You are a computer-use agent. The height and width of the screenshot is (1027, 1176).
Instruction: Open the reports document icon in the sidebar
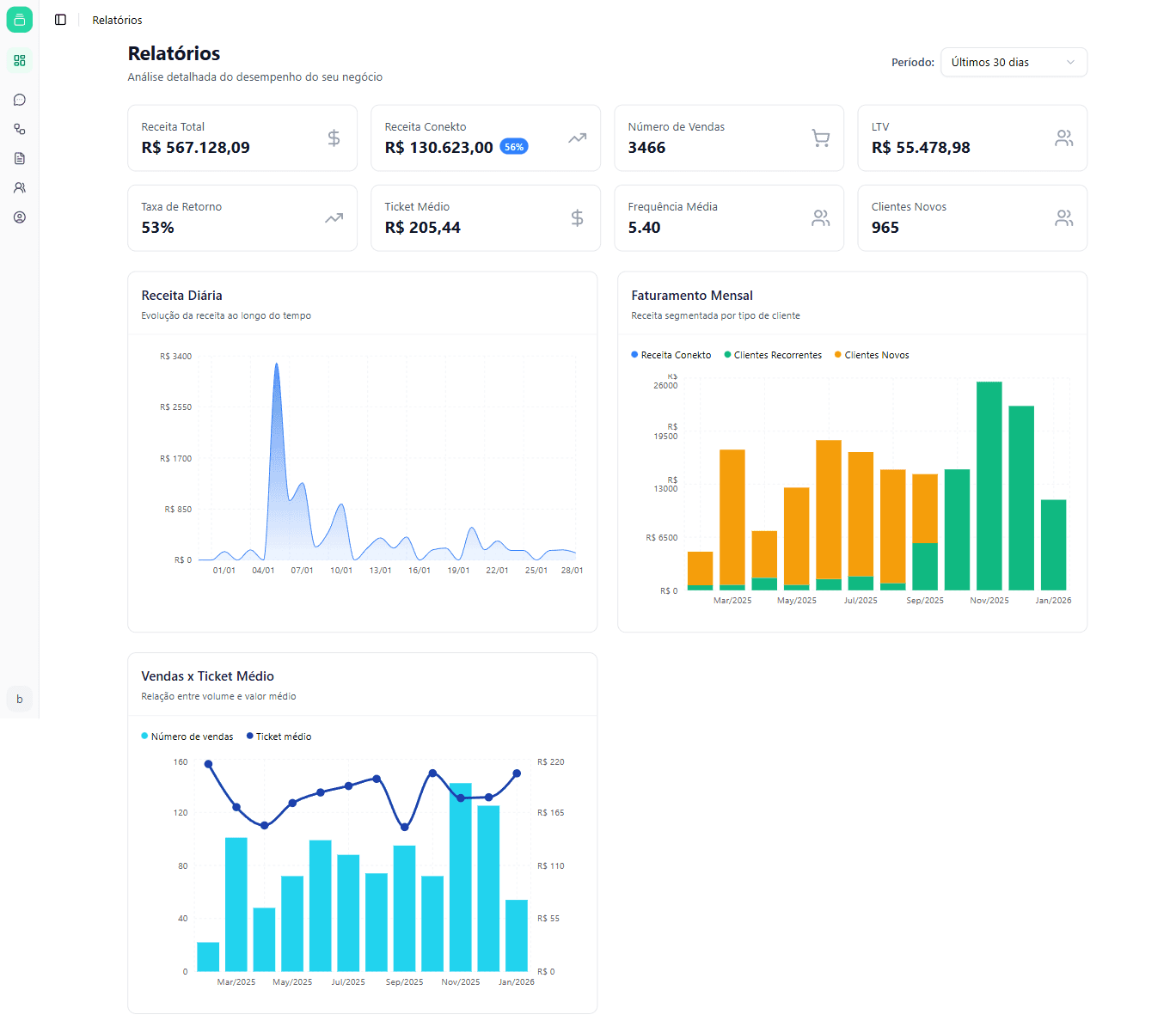click(x=19, y=158)
